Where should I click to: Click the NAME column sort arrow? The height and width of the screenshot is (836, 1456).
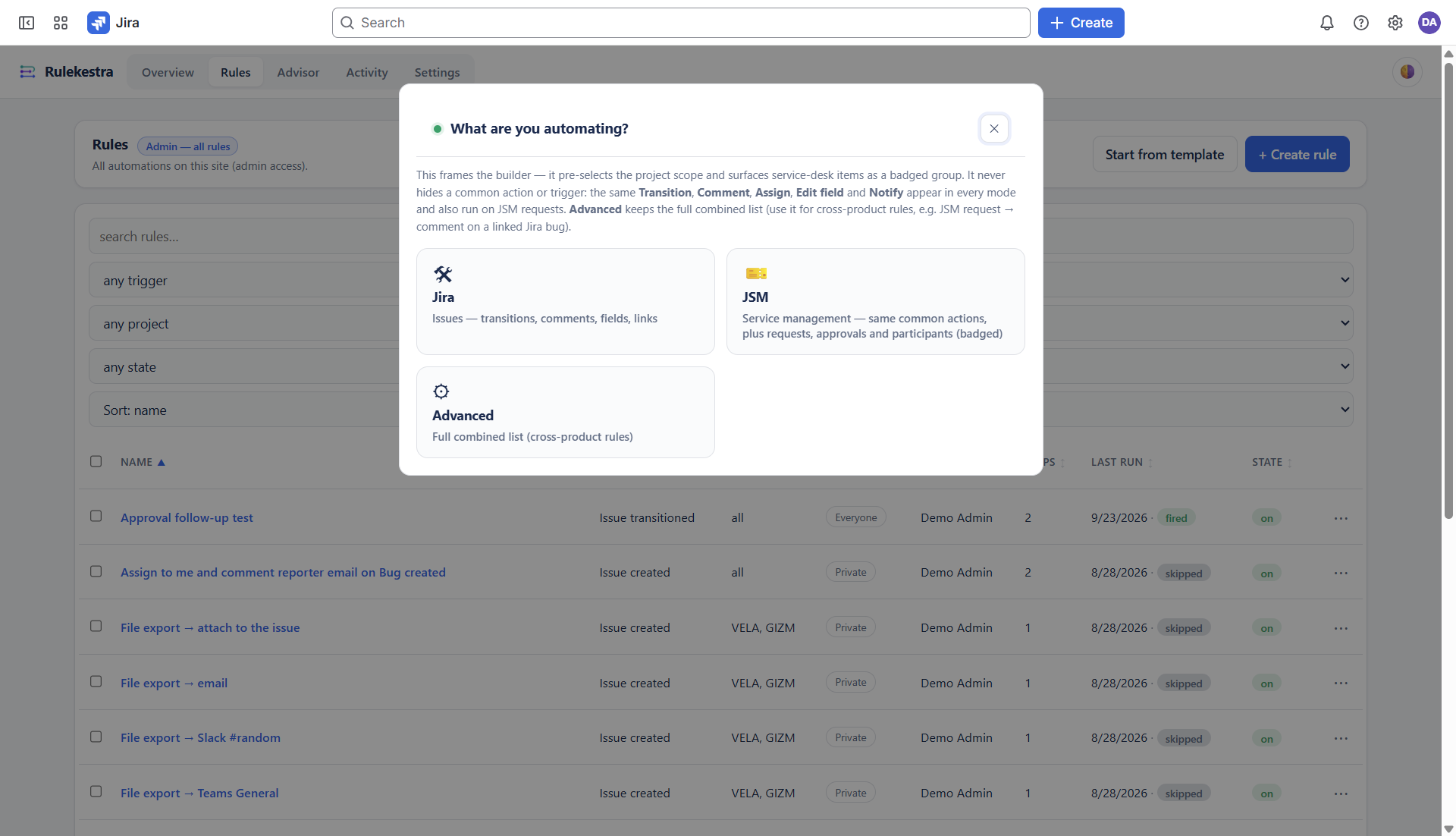coord(161,462)
